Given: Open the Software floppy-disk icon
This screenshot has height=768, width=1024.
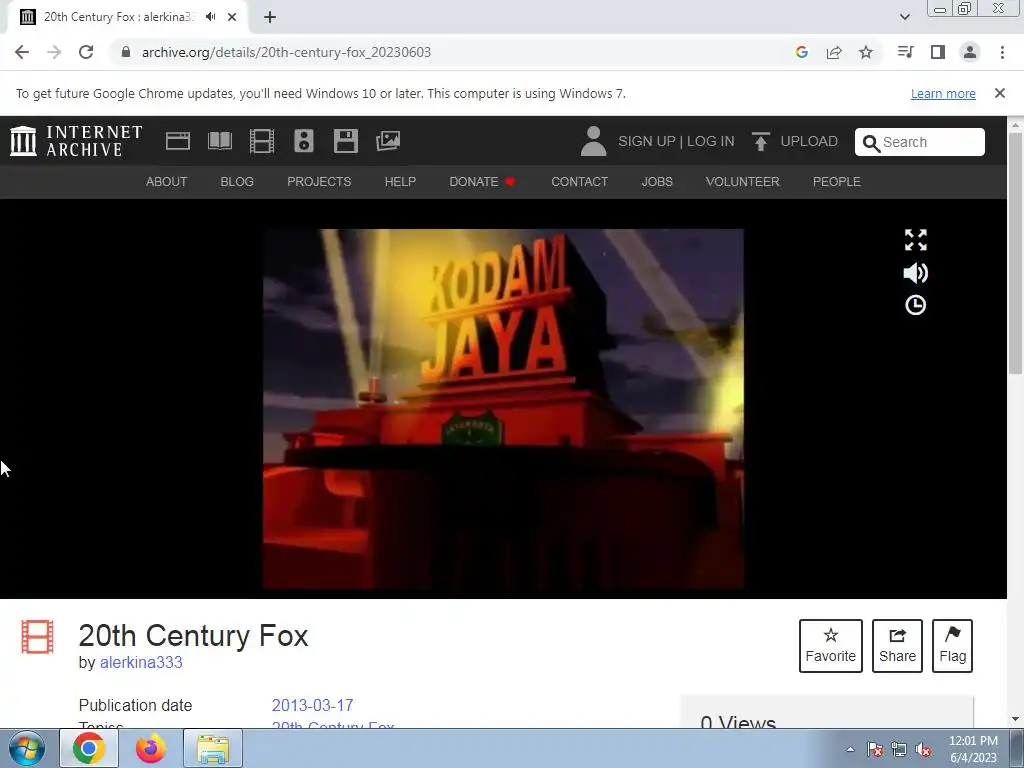Looking at the screenshot, I should pyautogui.click(x=345, y=141).
